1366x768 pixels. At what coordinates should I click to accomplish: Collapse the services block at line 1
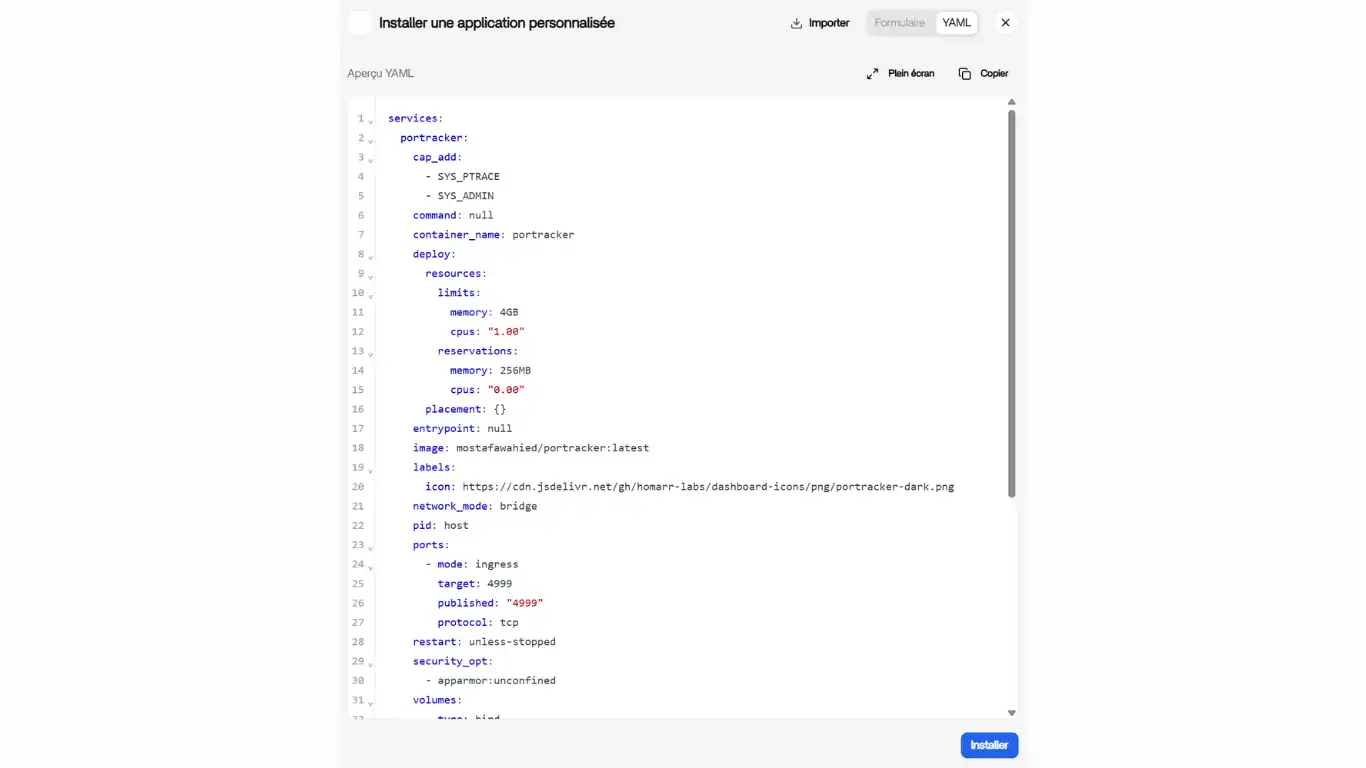(371, 121)
